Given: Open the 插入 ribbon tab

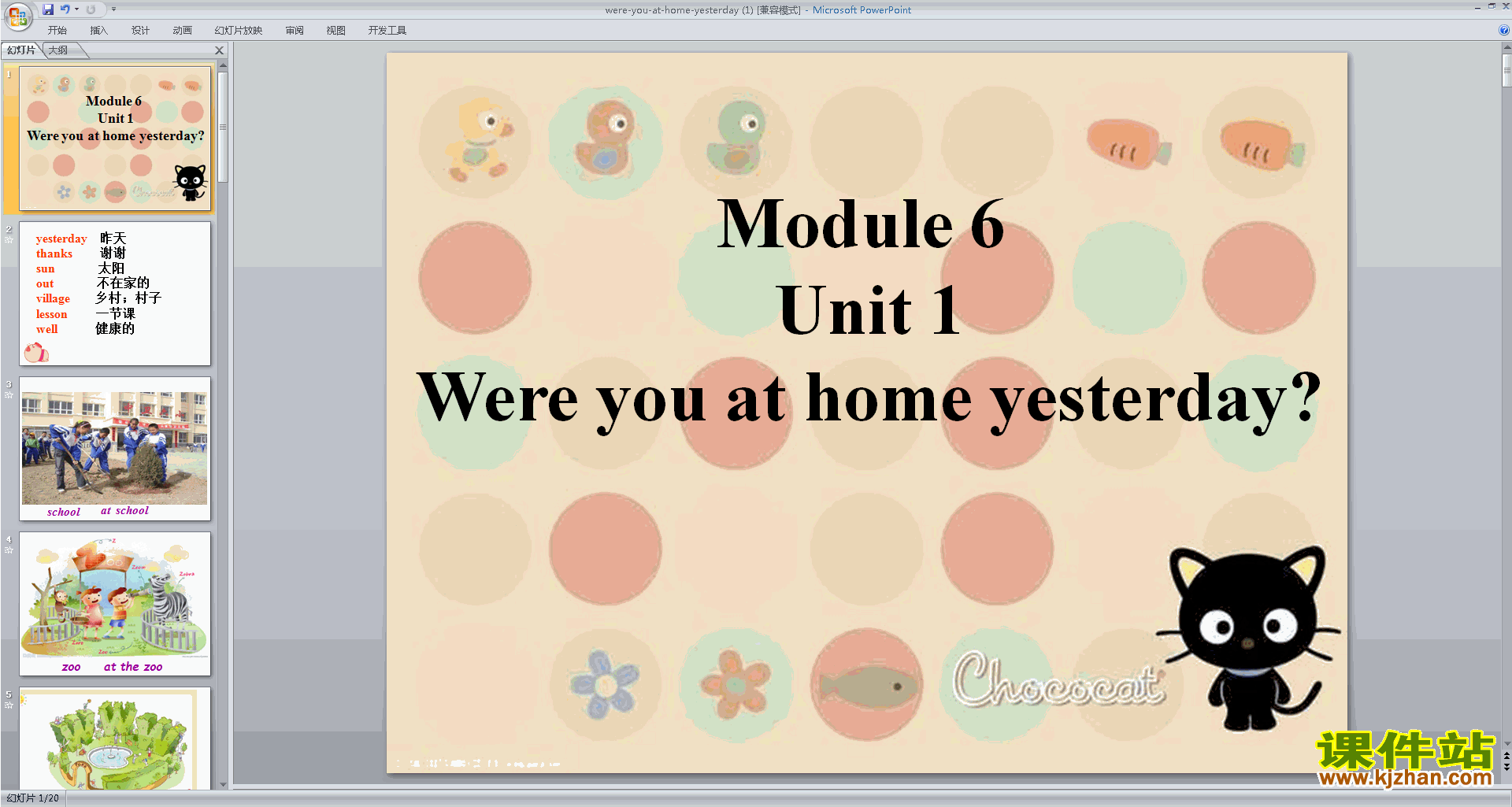Looking at the screenshot, I should (98, 31).
